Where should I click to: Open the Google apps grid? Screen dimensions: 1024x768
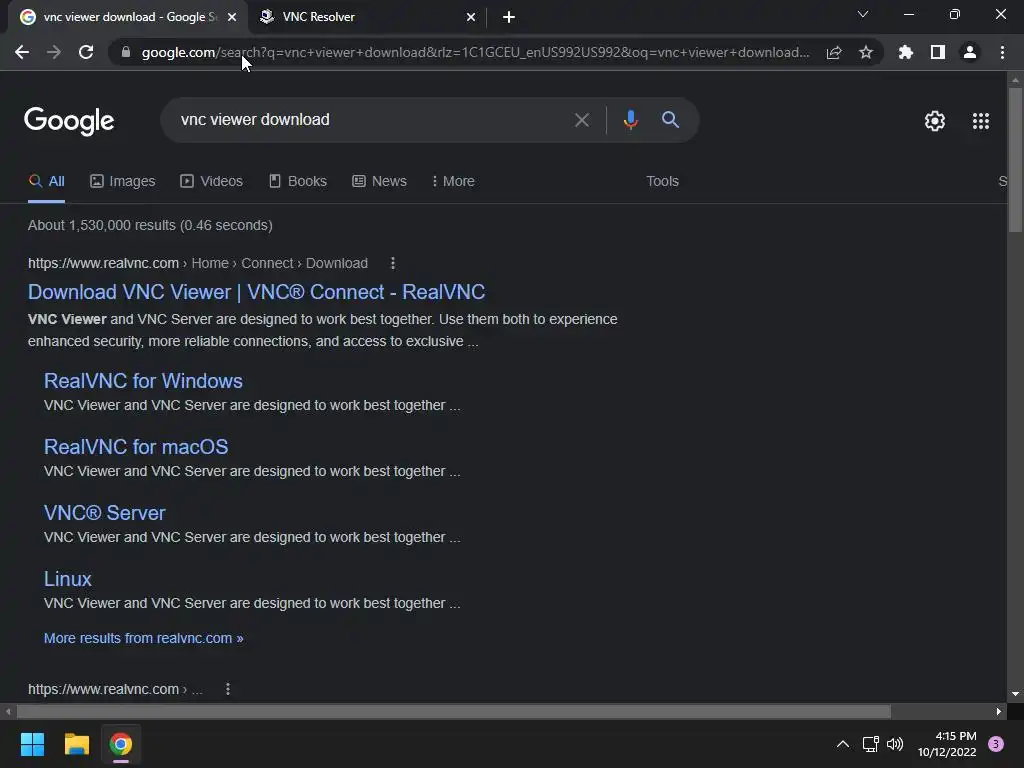(x=981, y=121)
